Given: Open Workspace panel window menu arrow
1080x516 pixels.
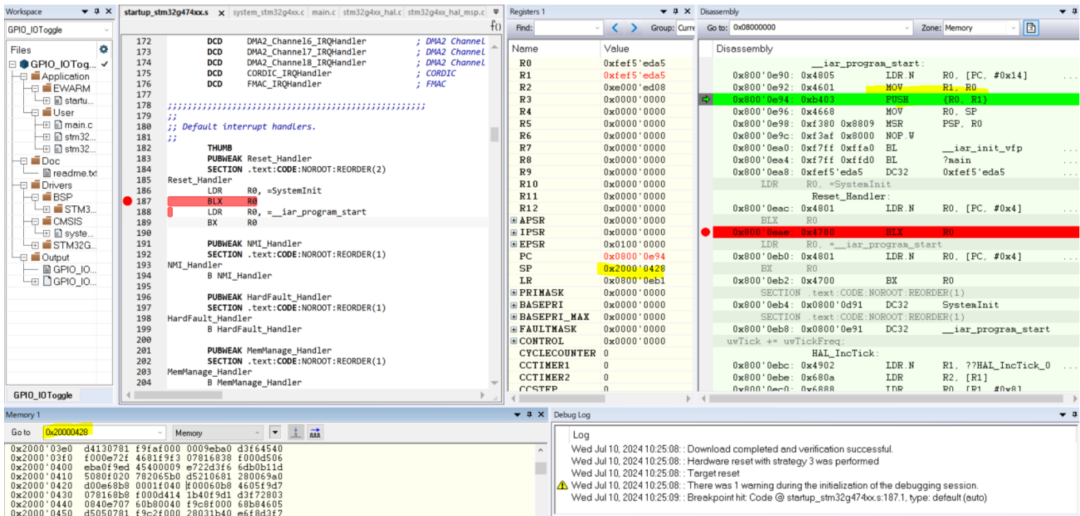Looking at the screenshot, I should click(85, 12).
